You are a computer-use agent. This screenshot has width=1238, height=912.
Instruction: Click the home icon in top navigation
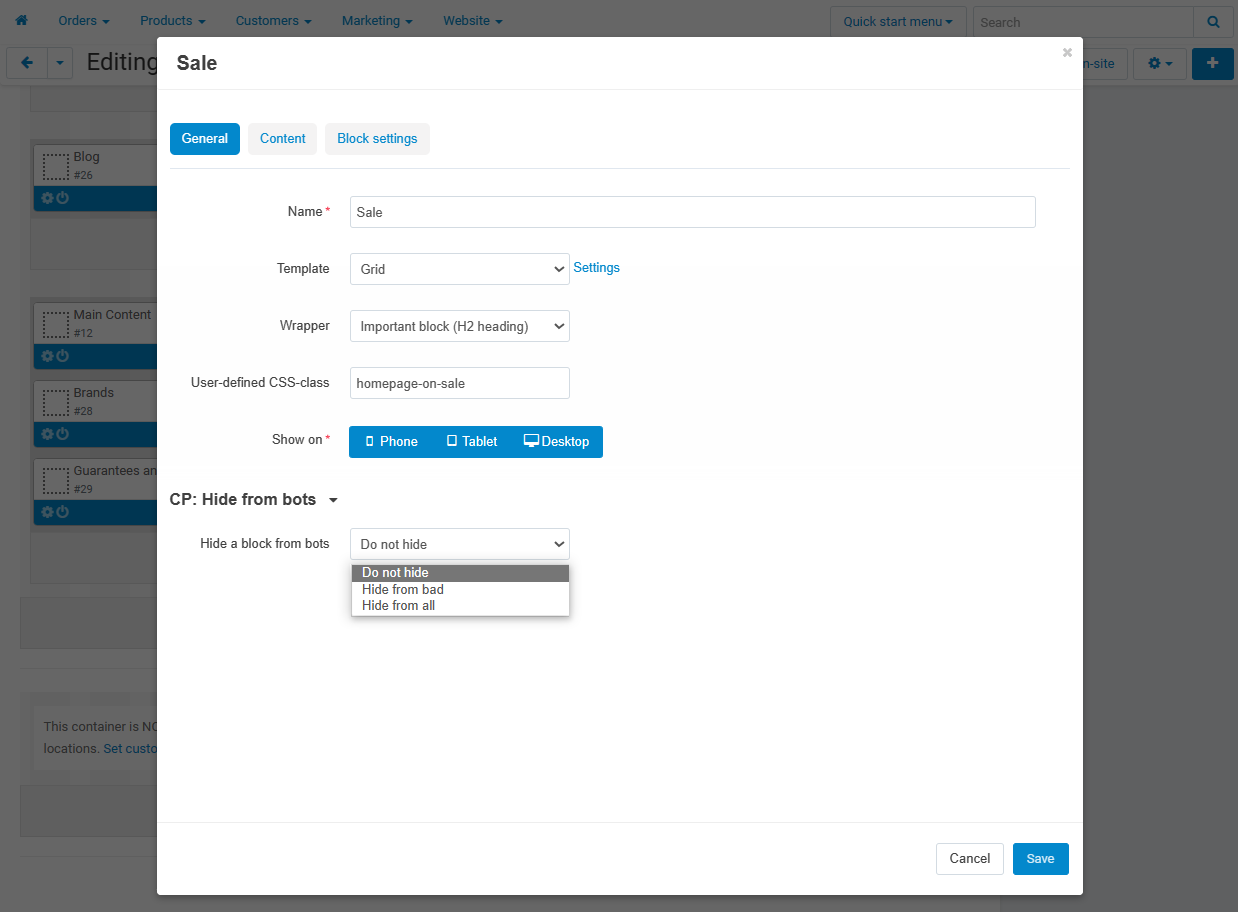click(x=21, y=21)
